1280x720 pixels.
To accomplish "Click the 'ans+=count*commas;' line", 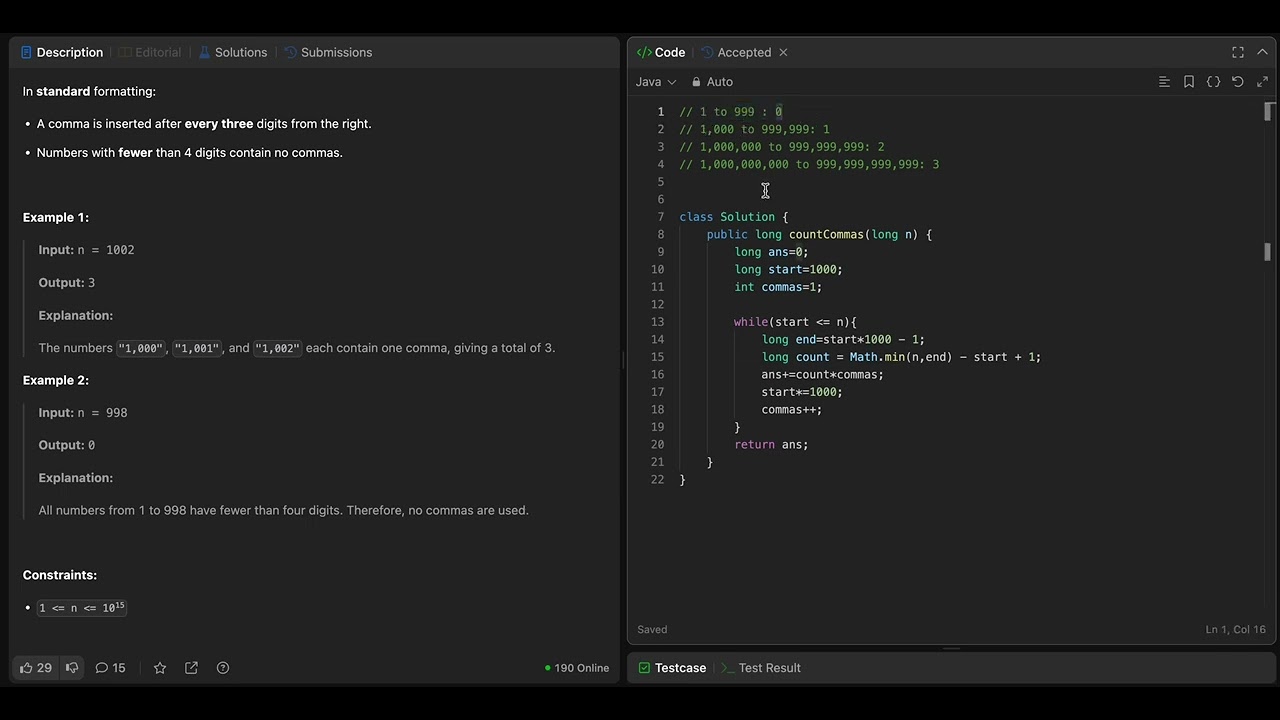I will [x=822, y=375].
